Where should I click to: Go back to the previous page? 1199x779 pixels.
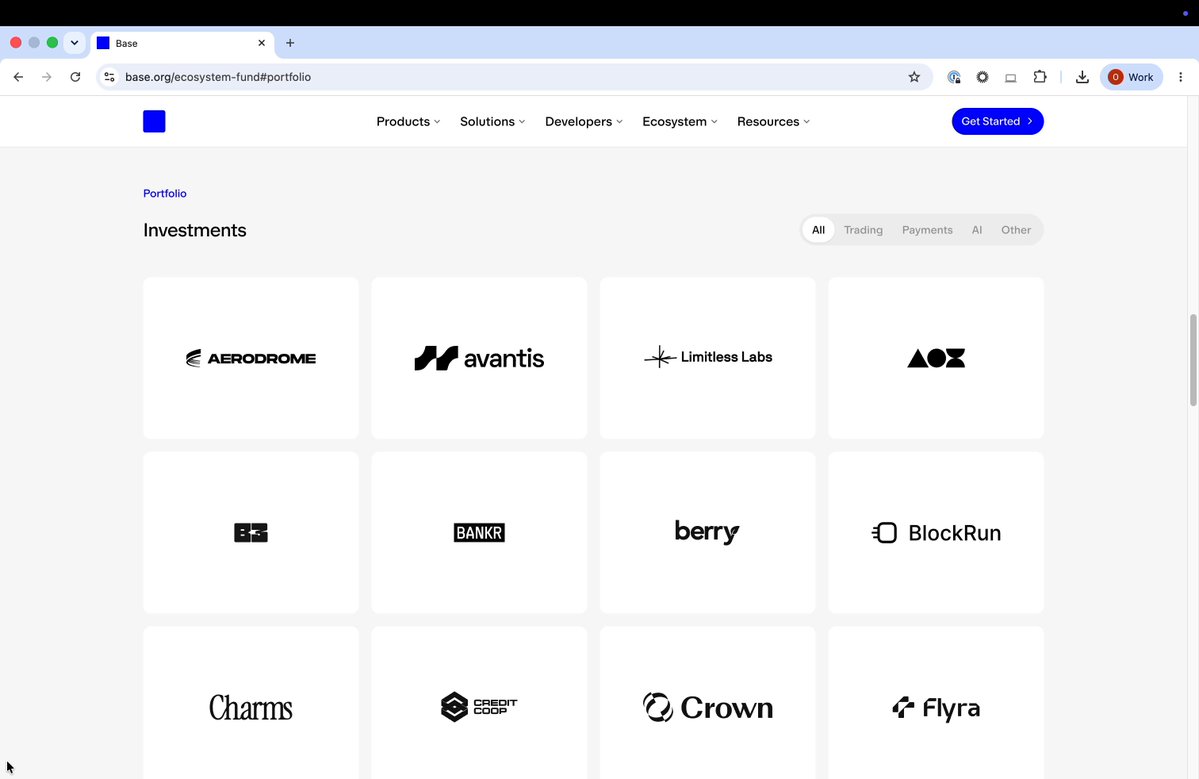coord(18,77)
